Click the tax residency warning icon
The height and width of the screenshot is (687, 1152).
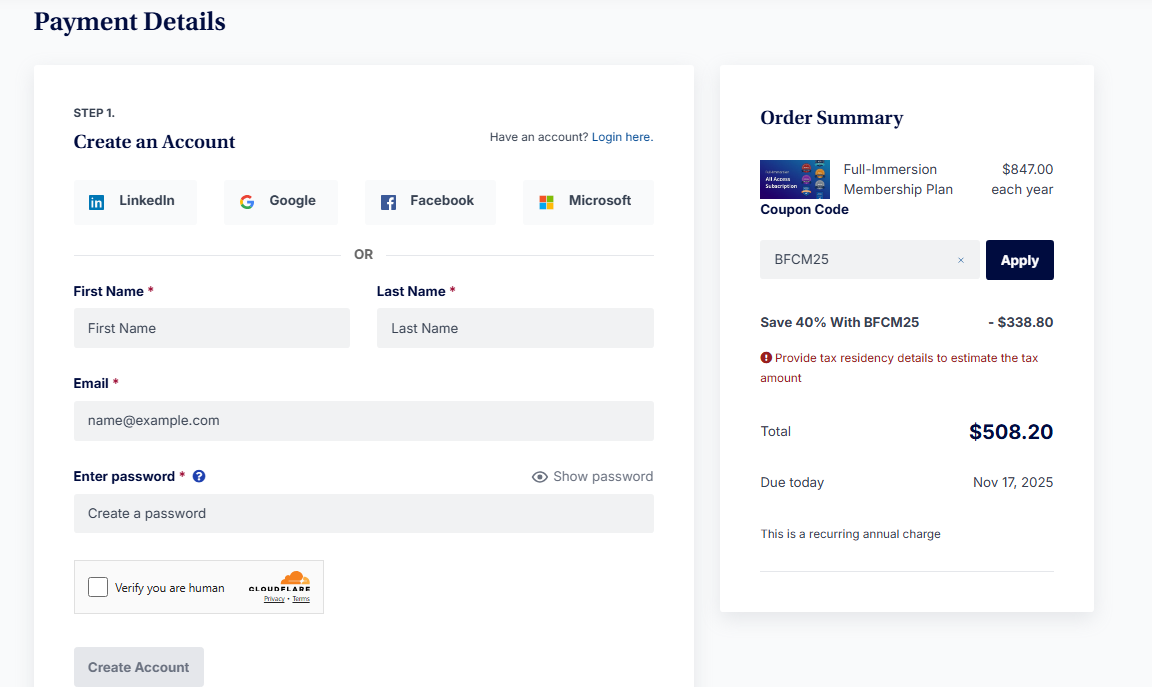[766, 357]
